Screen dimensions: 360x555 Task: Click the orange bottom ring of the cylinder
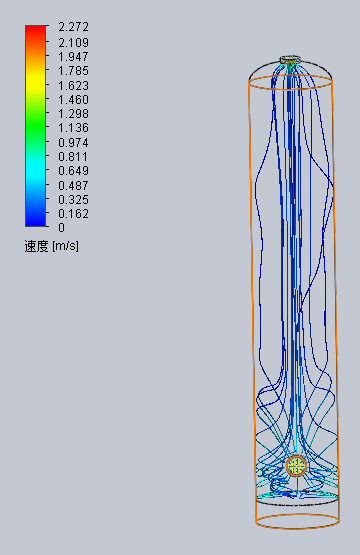[x=297, y=522]
